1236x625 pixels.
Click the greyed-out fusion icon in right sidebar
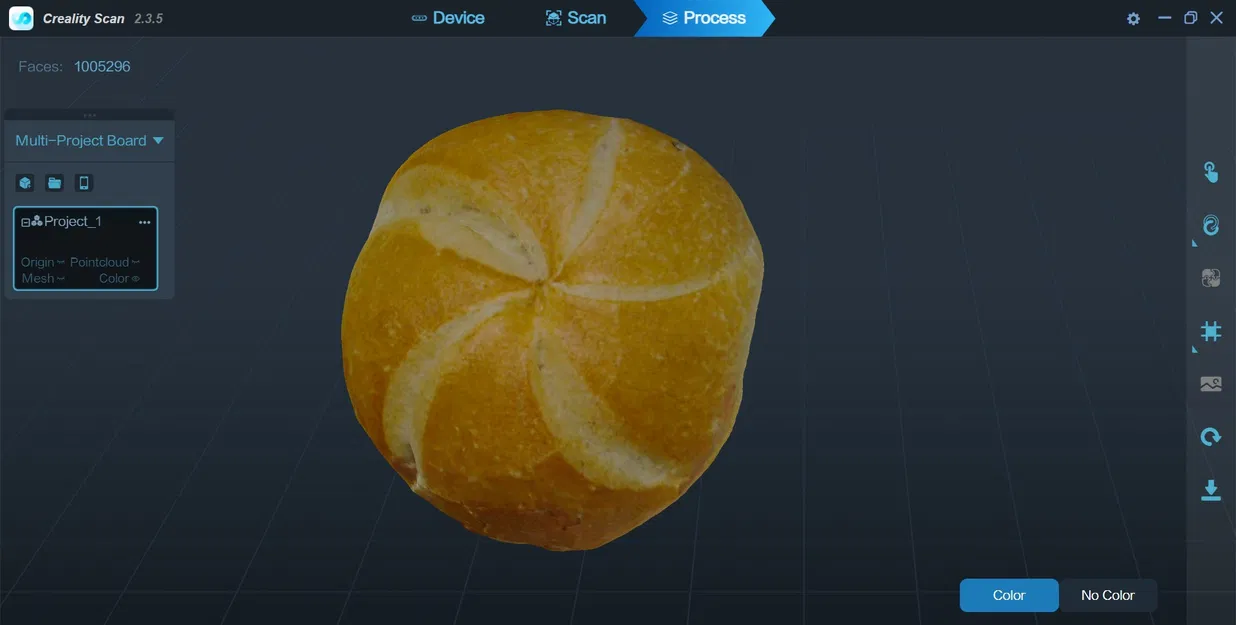coord(1210,278)
